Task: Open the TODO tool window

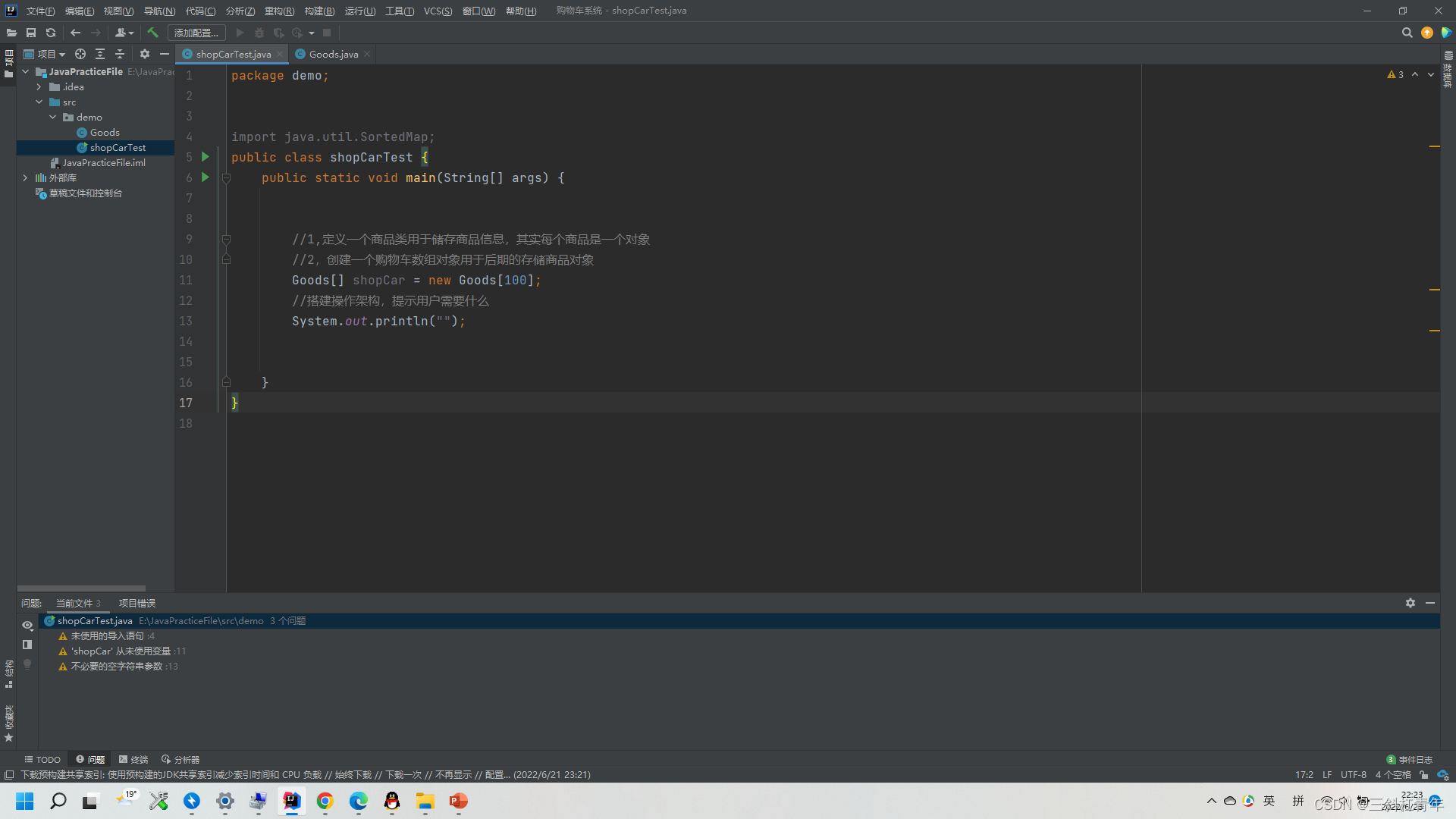Action: [42, 759]
